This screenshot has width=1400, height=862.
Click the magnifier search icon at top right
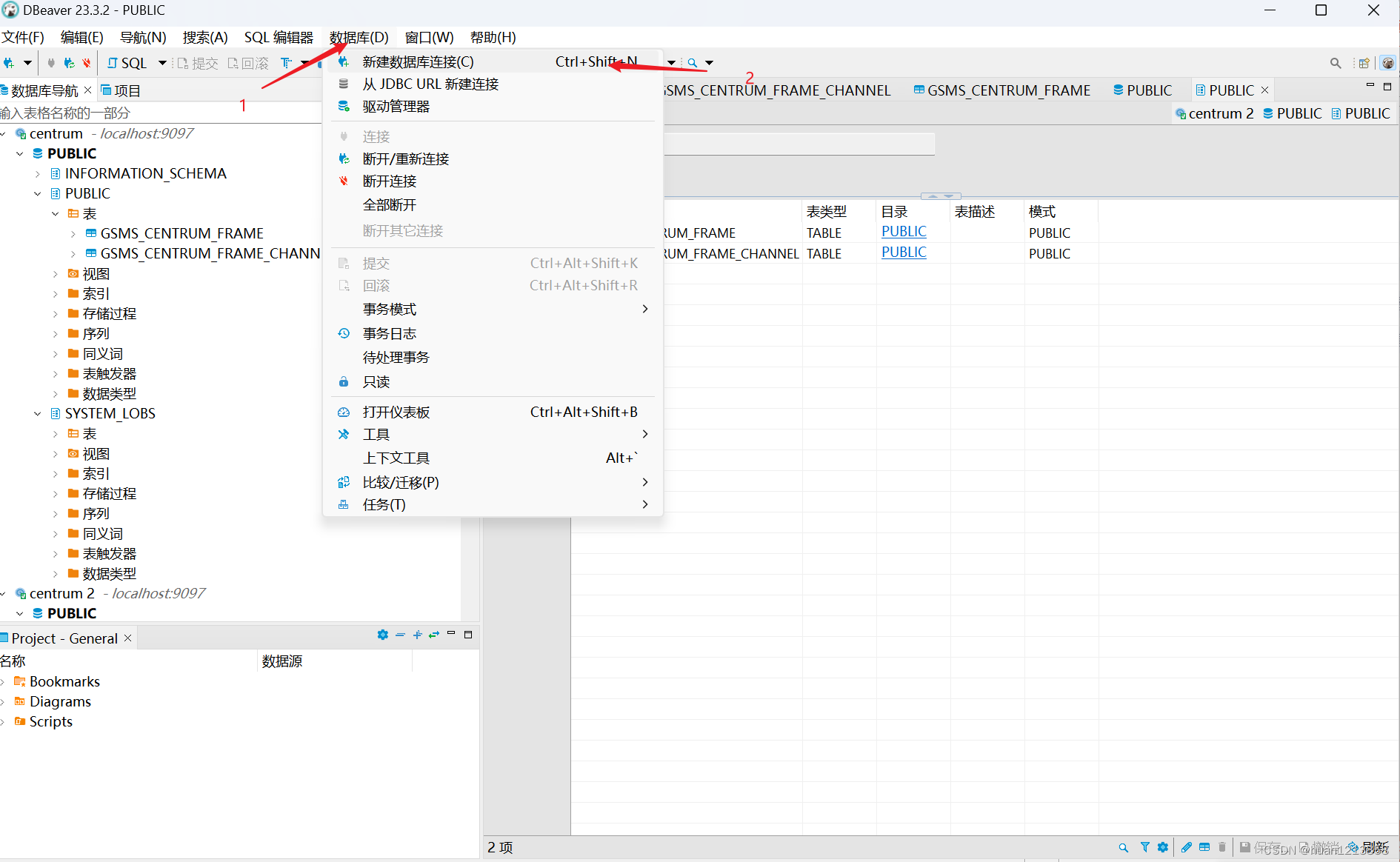tap(1336, 63)
